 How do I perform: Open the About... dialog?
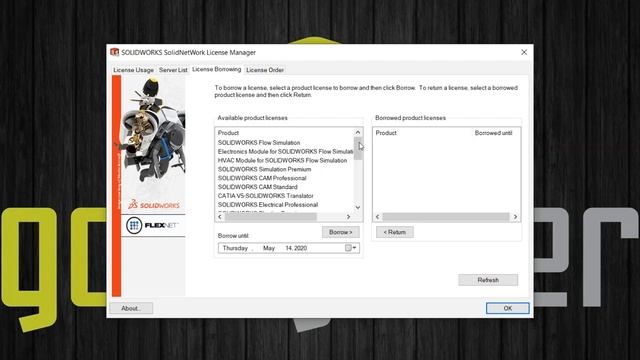131,308
